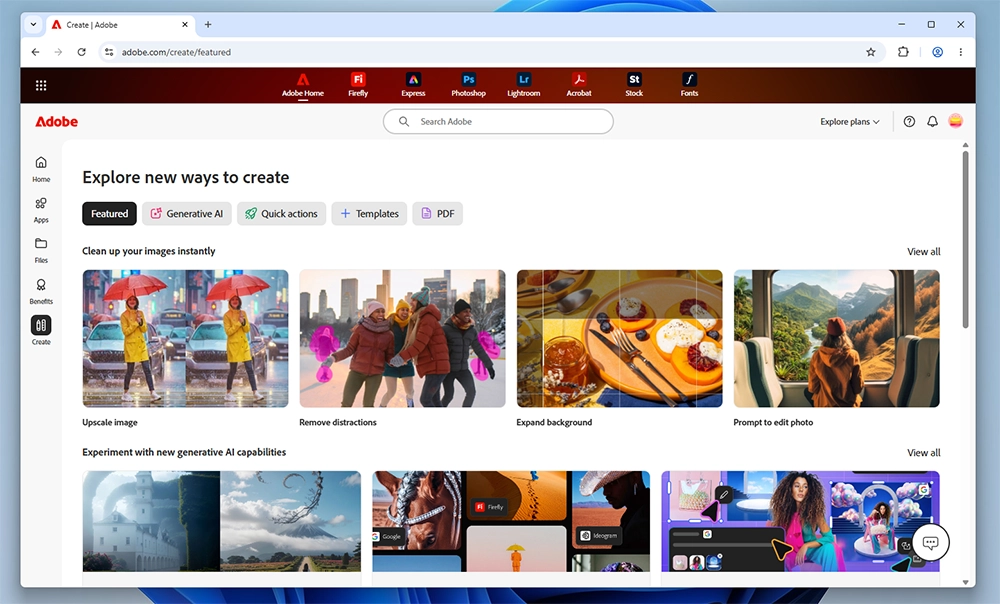Open Adobe Stock from the app bar
The height and width of the screenshot is (604, 1000).
634,85
